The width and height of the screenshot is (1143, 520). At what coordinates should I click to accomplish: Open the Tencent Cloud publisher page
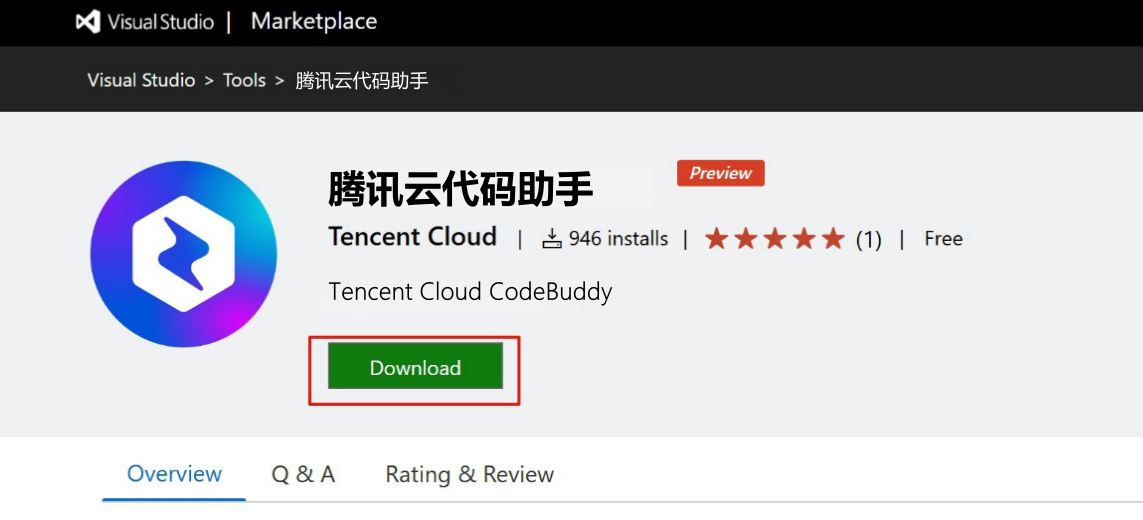(412, 237)
